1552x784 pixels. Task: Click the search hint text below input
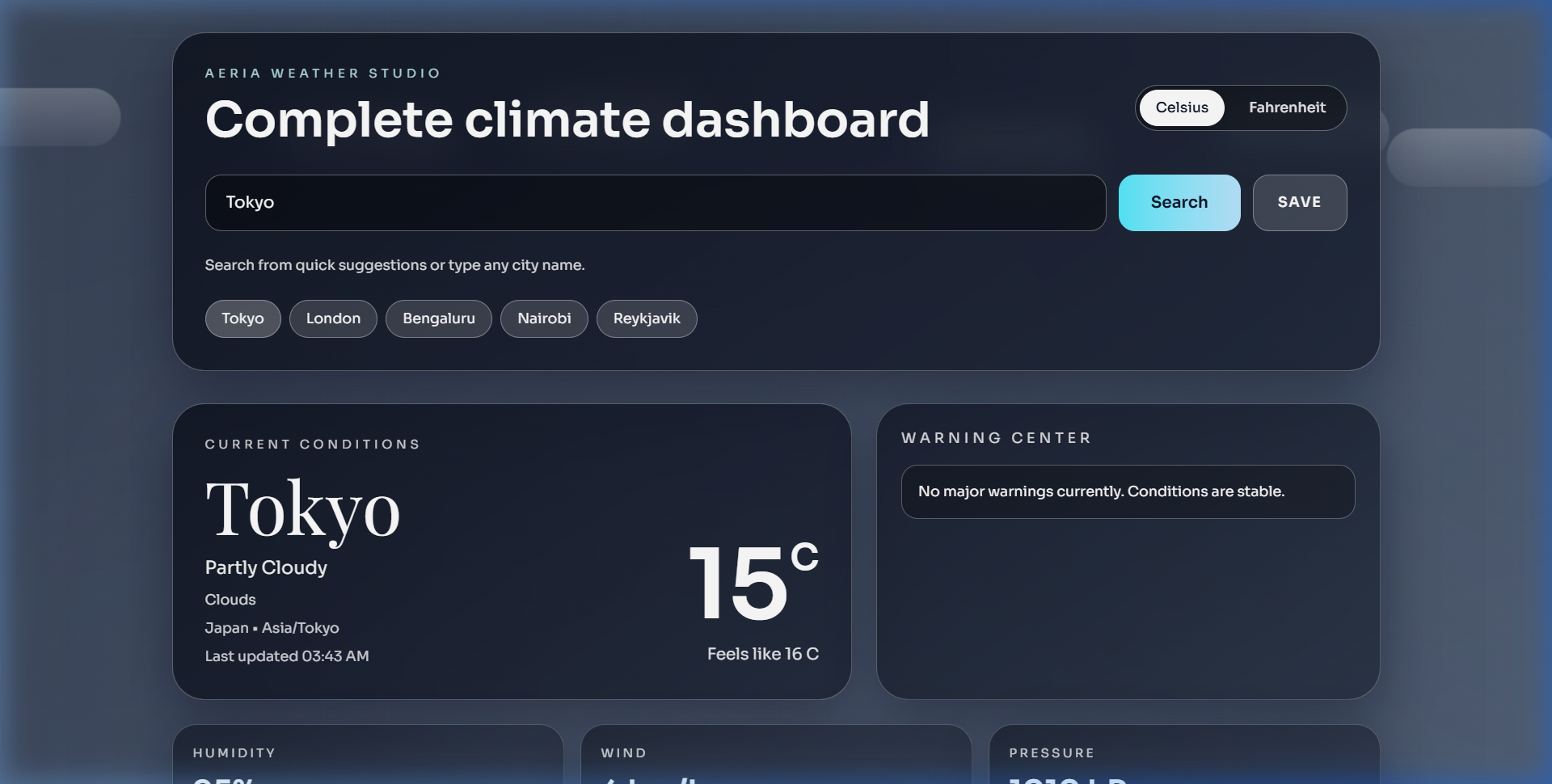[x=394, y=265]
